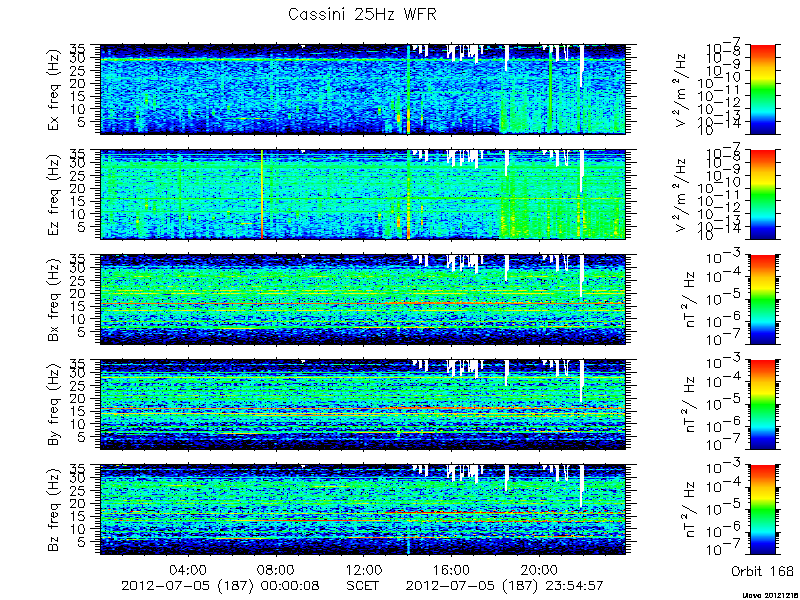
Task: Pick the Bz panel color bar
Action: pos(762,510)
